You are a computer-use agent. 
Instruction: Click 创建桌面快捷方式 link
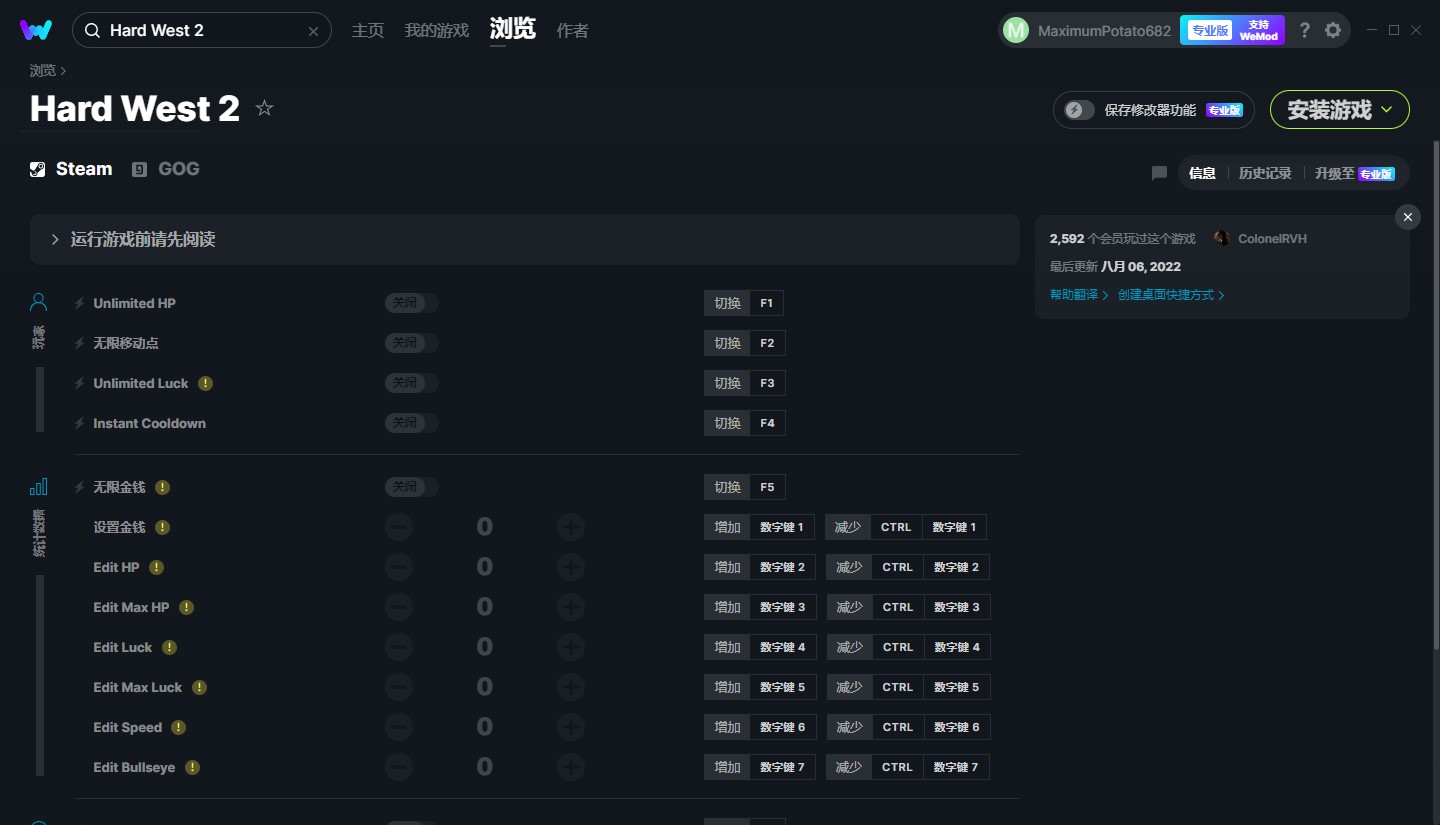(1171, 295)
